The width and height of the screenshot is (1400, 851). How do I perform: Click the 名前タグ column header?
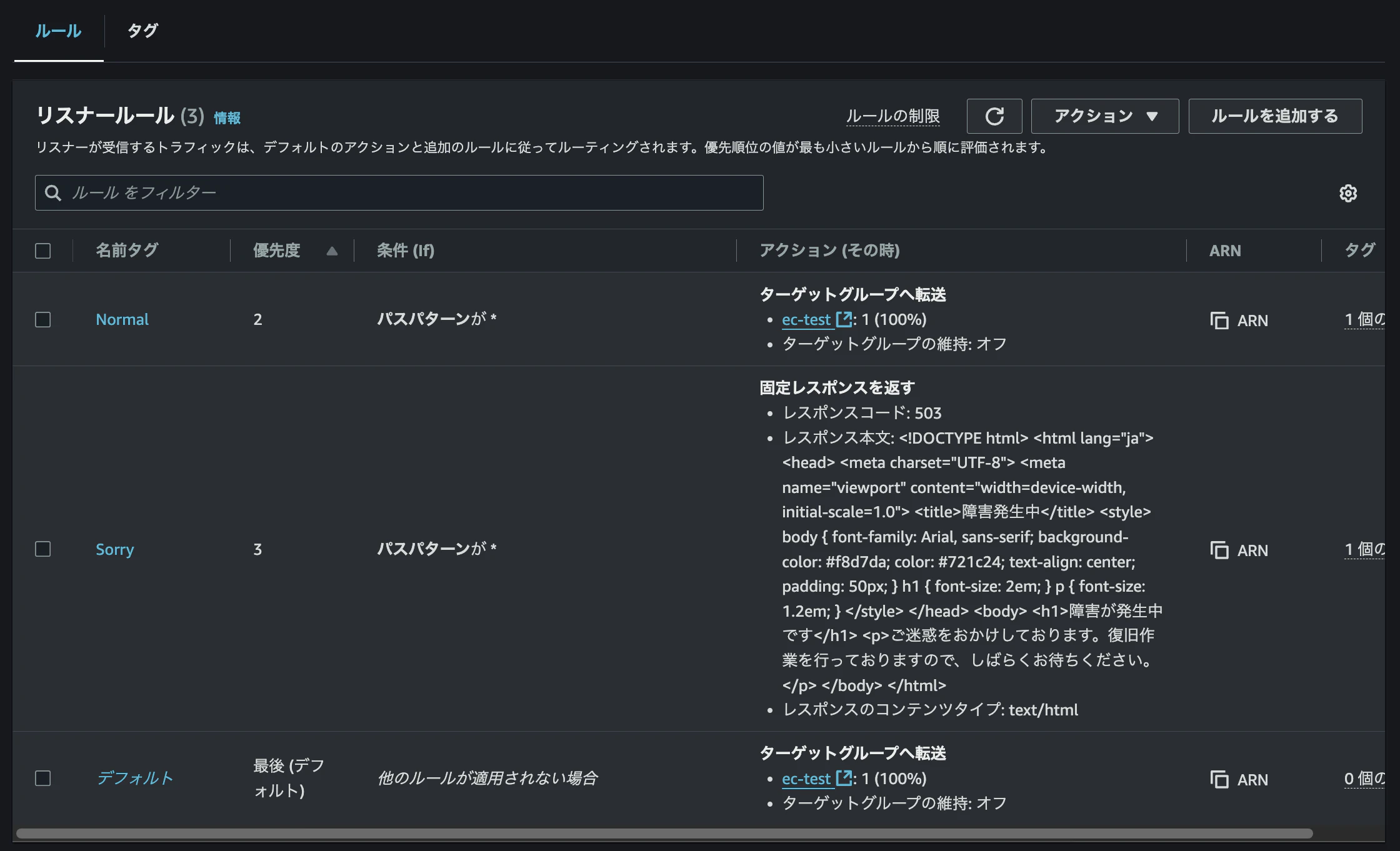(x=127, y=251)
